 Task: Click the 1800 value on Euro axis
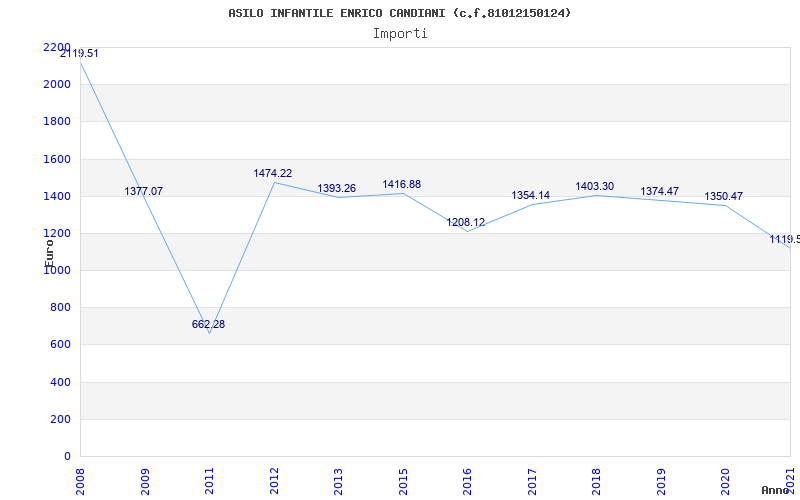[57, 122]
